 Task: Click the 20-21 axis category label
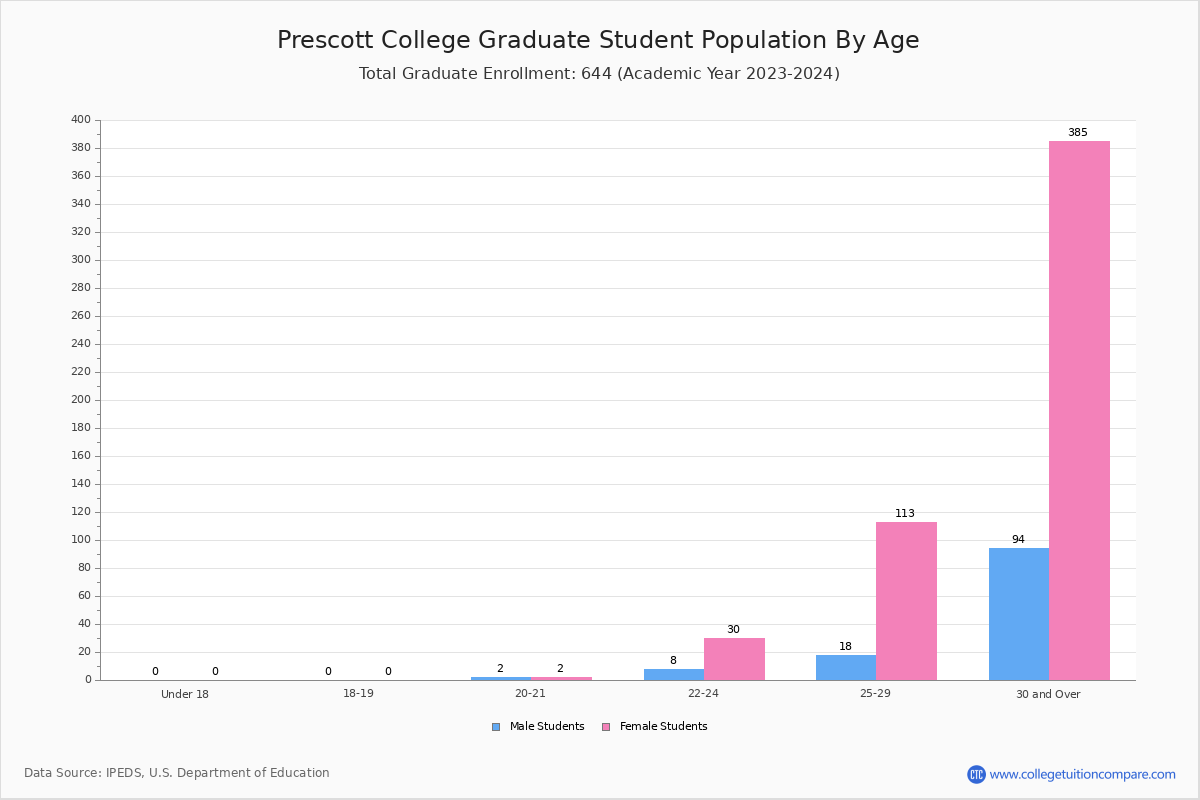pyautogui.click(x=531, y=694)
